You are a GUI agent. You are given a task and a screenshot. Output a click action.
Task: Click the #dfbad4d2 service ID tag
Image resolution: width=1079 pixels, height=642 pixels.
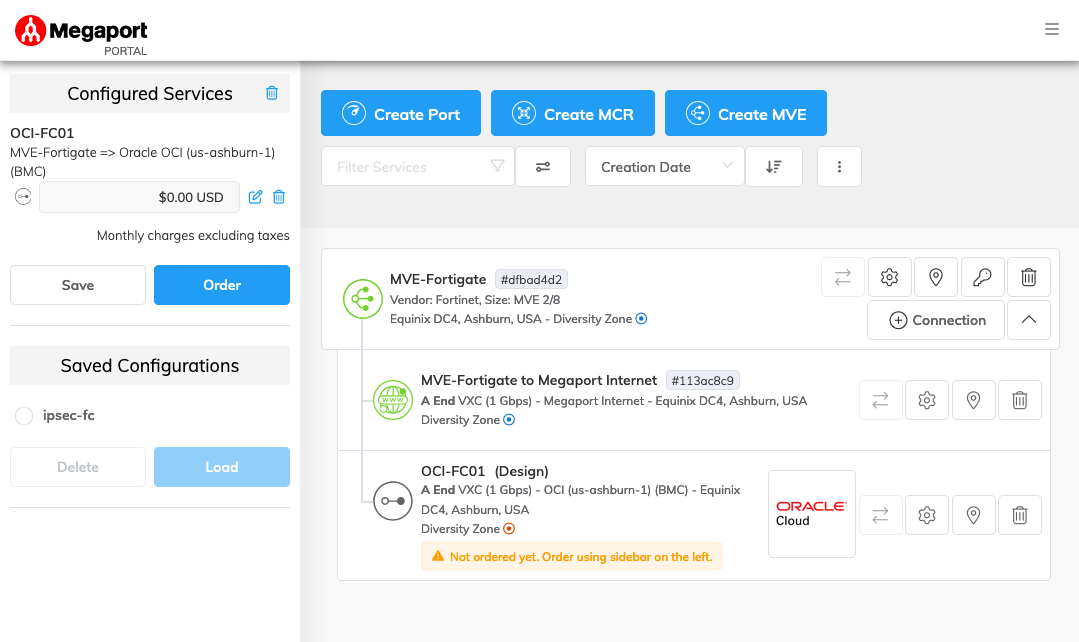pos(531,280)
